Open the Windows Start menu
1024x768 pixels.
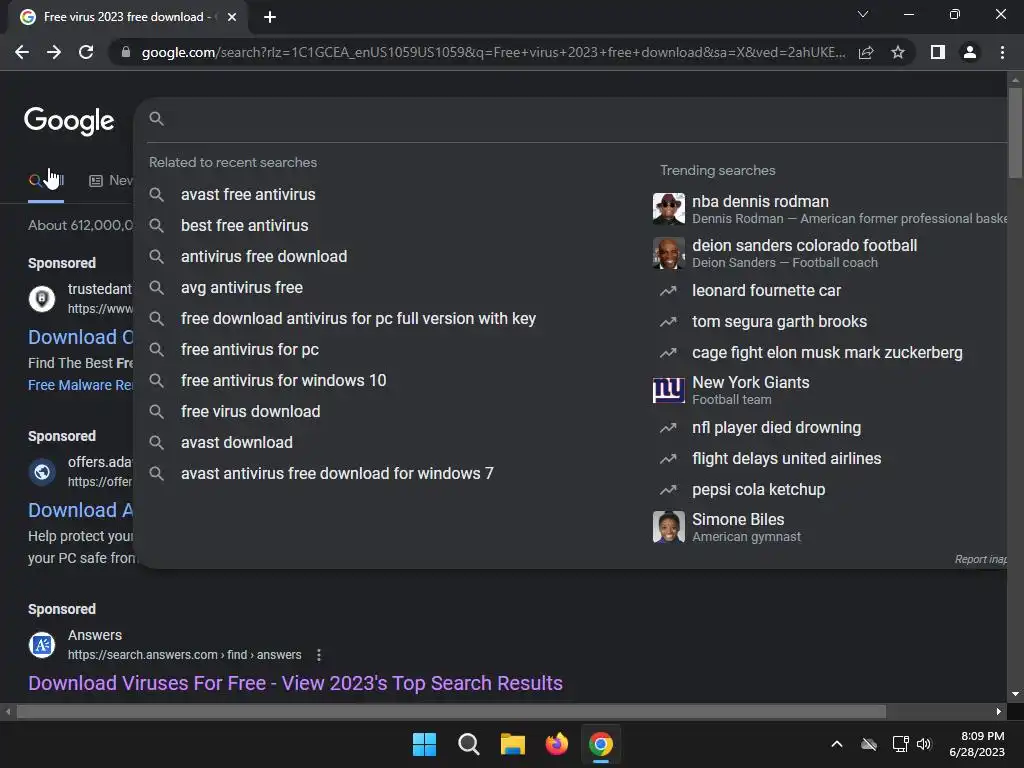pos(424,744)
